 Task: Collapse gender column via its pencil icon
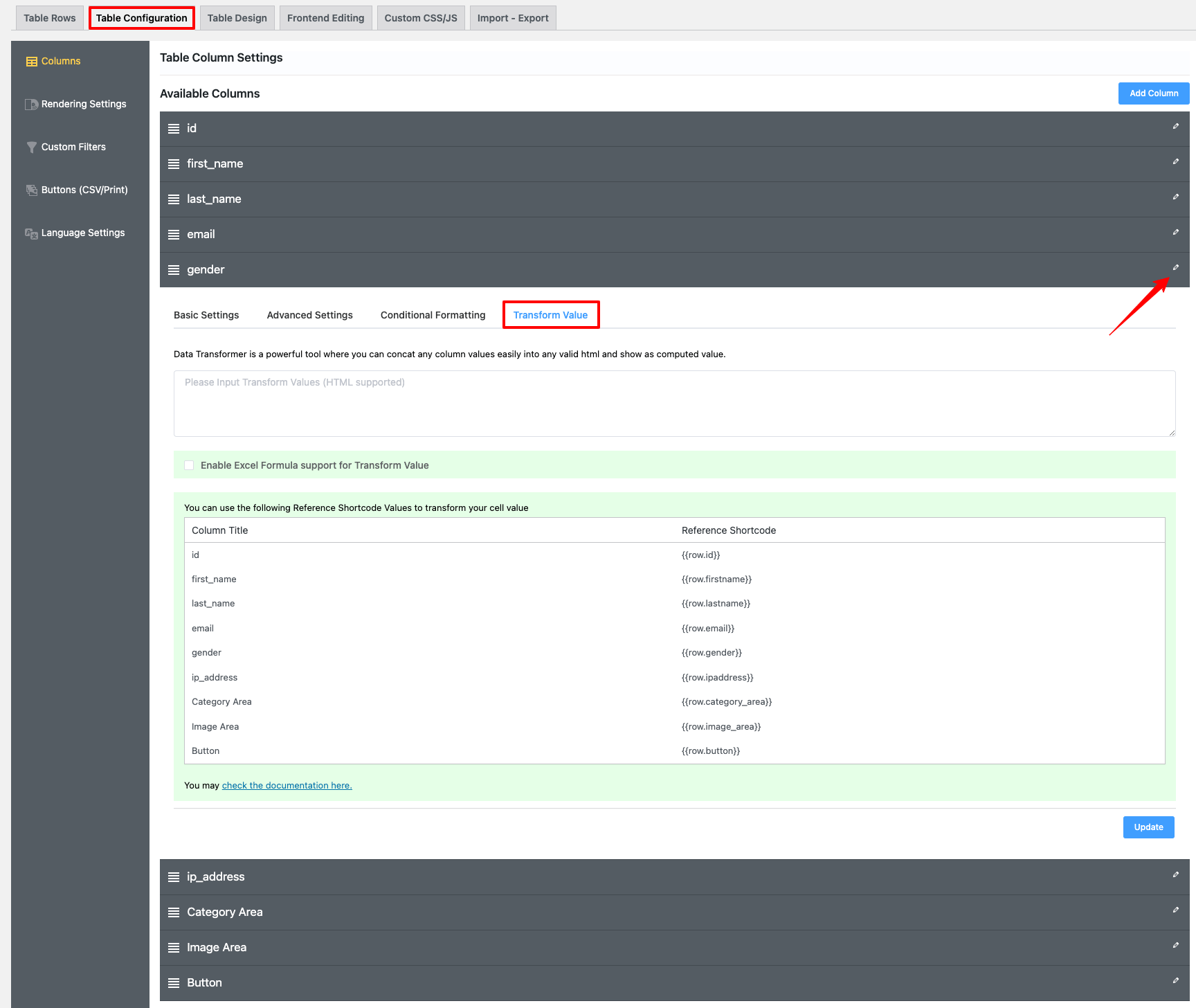tap(1175, 267)
